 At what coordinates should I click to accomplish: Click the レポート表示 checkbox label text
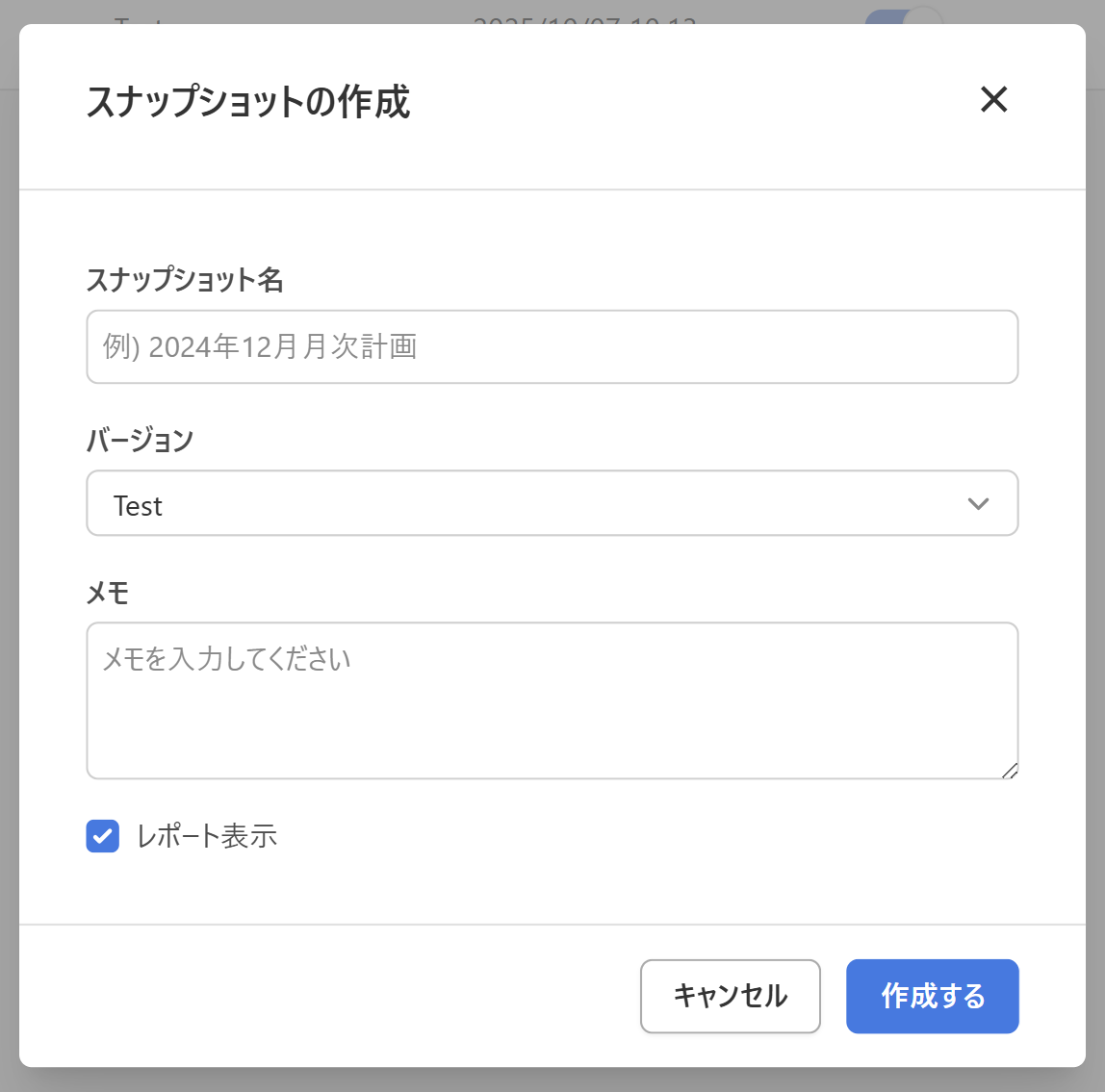[x=207, y=836]
